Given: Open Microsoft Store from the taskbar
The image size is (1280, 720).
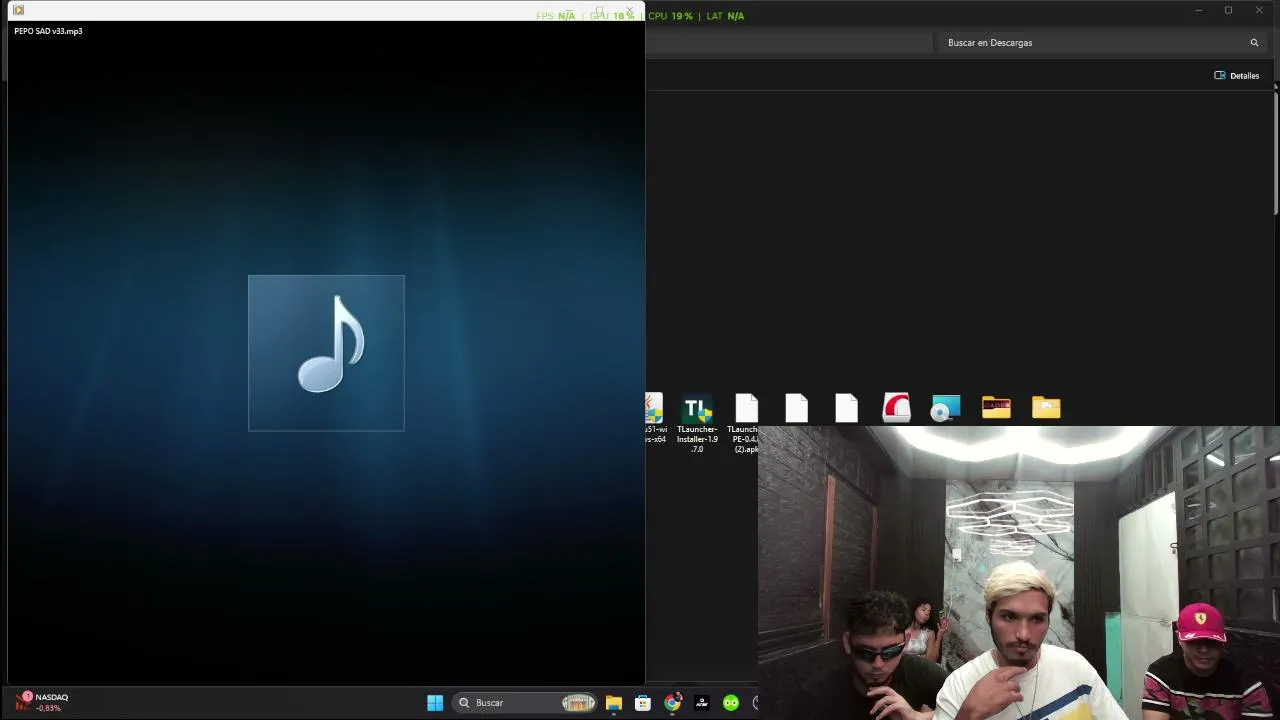Looking at the screenshot, I should (643, 703).
